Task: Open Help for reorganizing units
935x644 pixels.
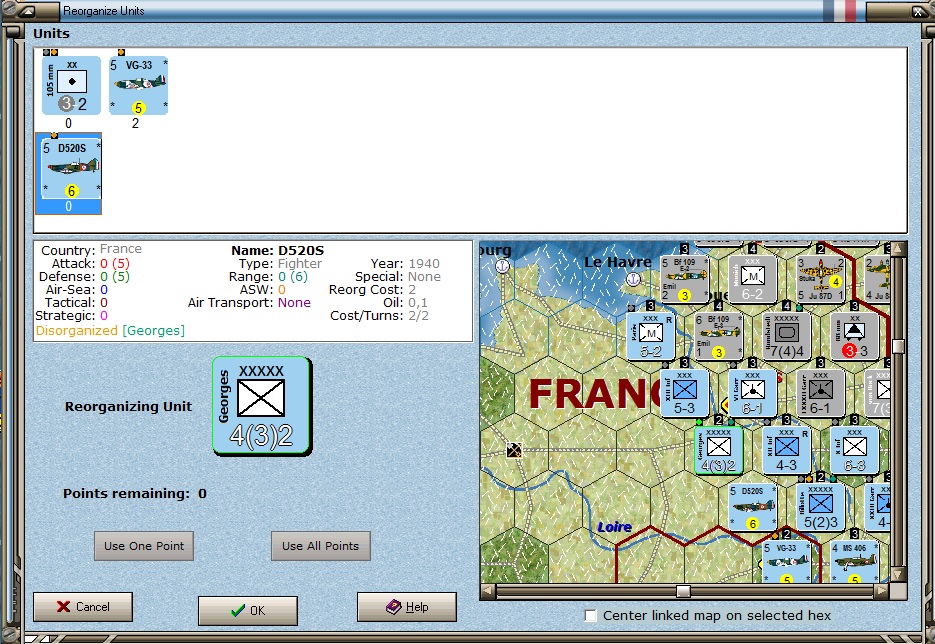Action: click(x=407, y=606)
